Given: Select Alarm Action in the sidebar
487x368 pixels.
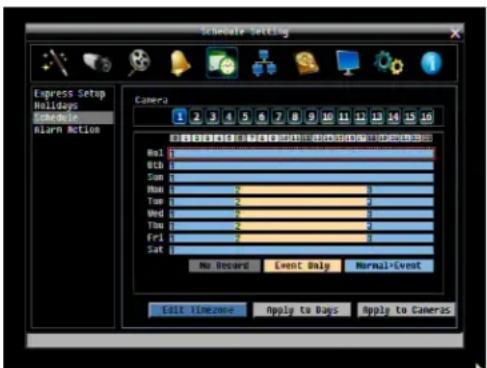Looking at the screenshot, I should (67, 129).
